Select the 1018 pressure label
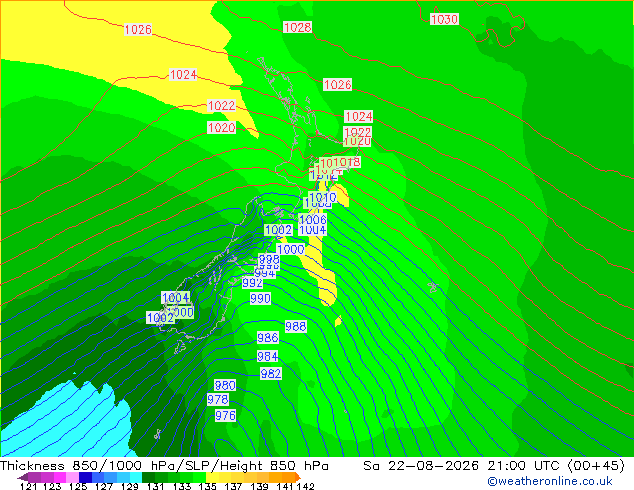 pos(347,162)
